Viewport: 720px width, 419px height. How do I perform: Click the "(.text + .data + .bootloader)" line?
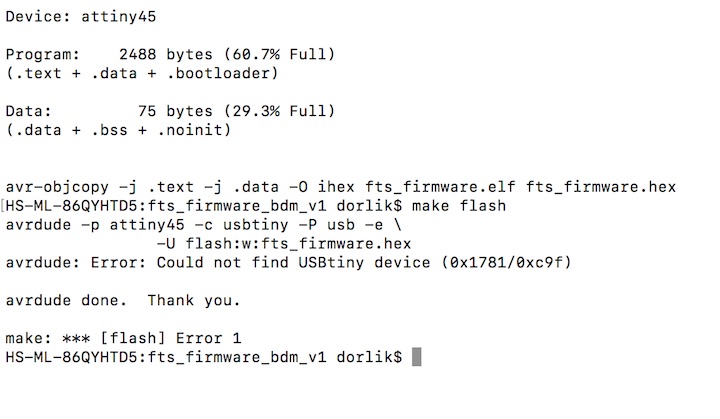[x=141, y=73]
